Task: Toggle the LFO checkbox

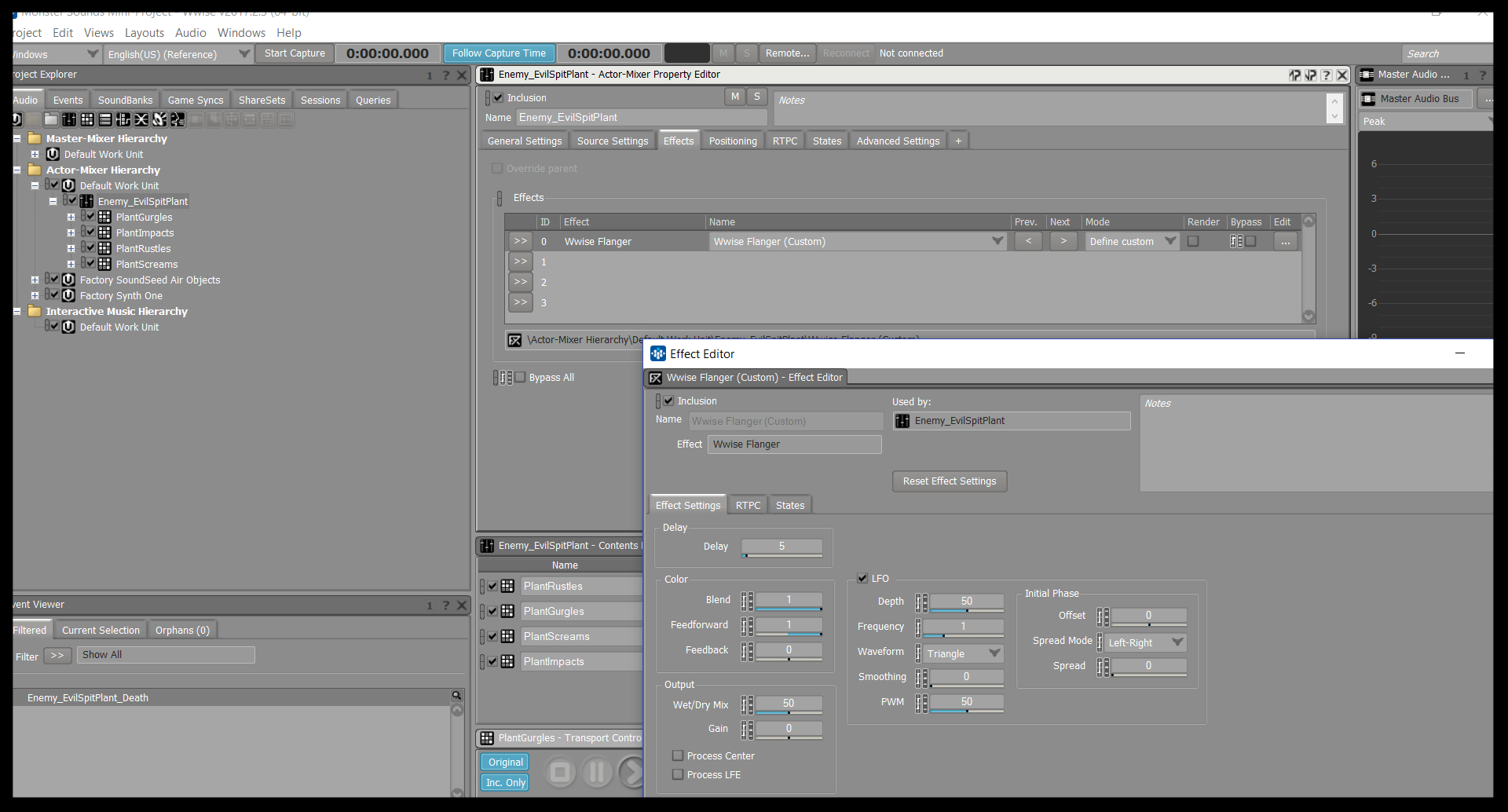Action: click(x=862, y=579)
